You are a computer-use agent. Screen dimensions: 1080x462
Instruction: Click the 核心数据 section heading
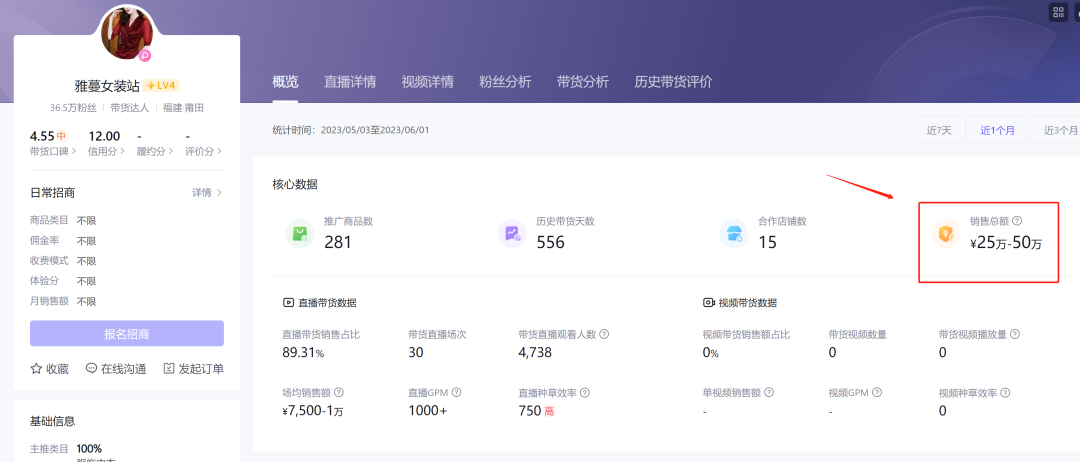(x=295, y=184)
